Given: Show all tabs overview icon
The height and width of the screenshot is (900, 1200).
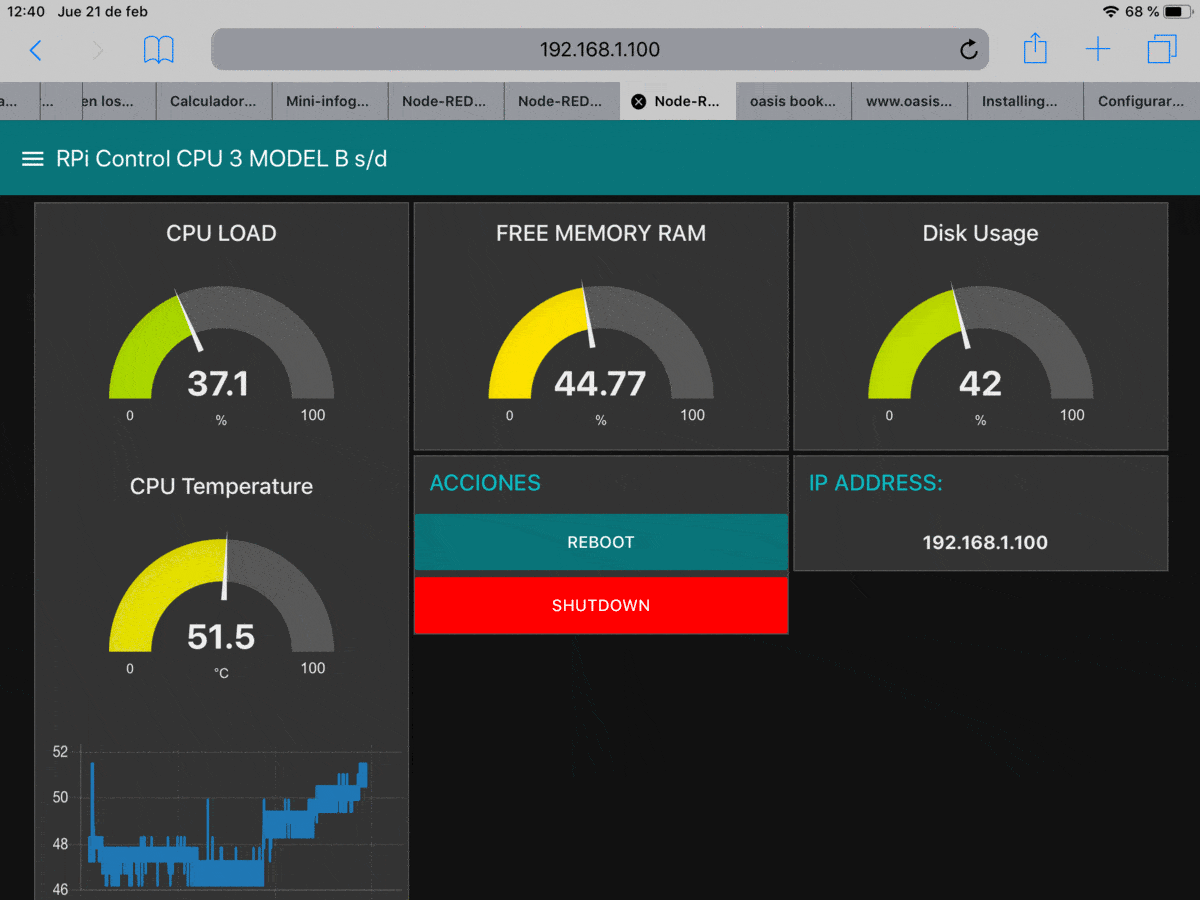Looking at the screenshot, I should point(1162,50).
